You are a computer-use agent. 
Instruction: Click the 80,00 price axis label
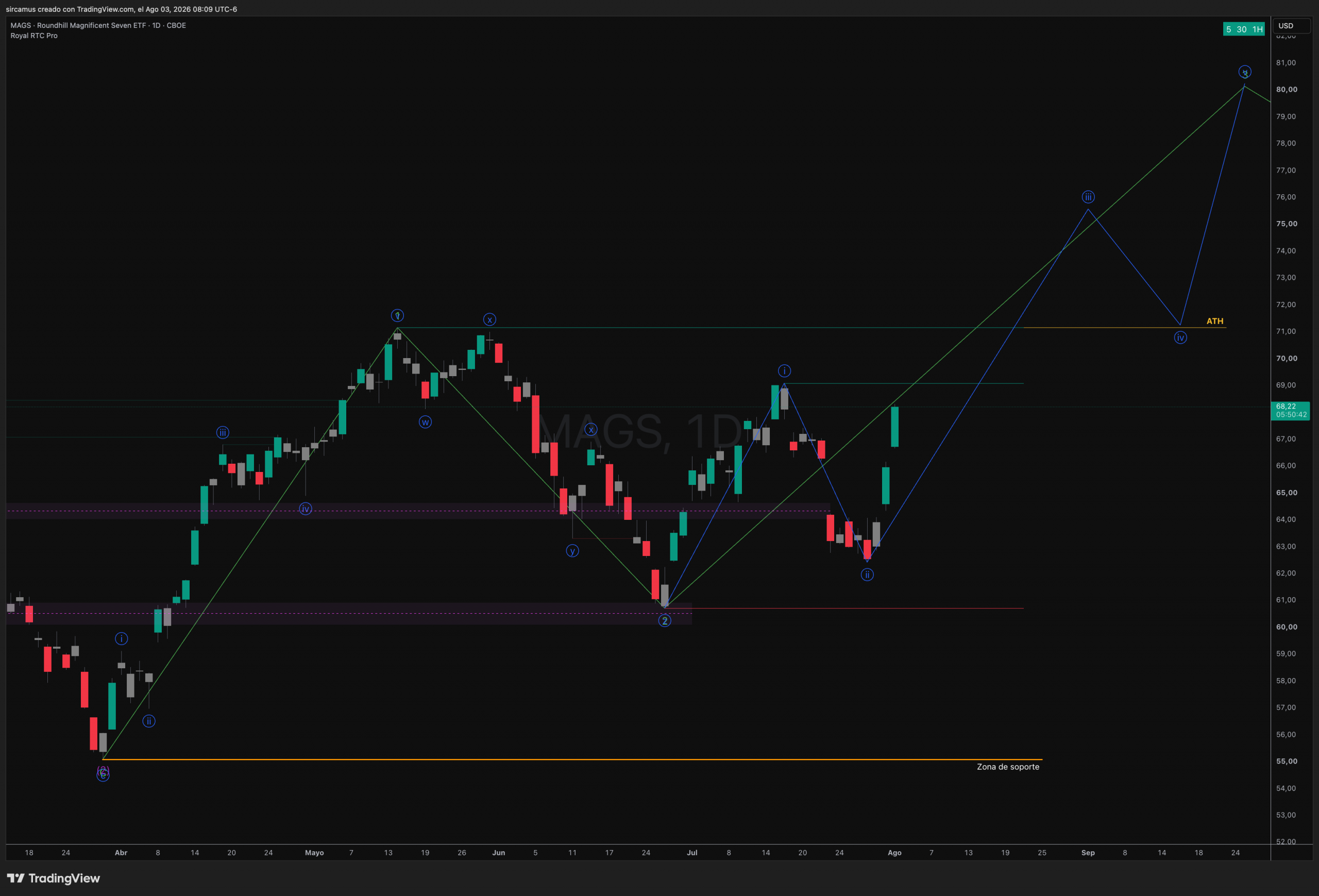(x=1287, y=90)
